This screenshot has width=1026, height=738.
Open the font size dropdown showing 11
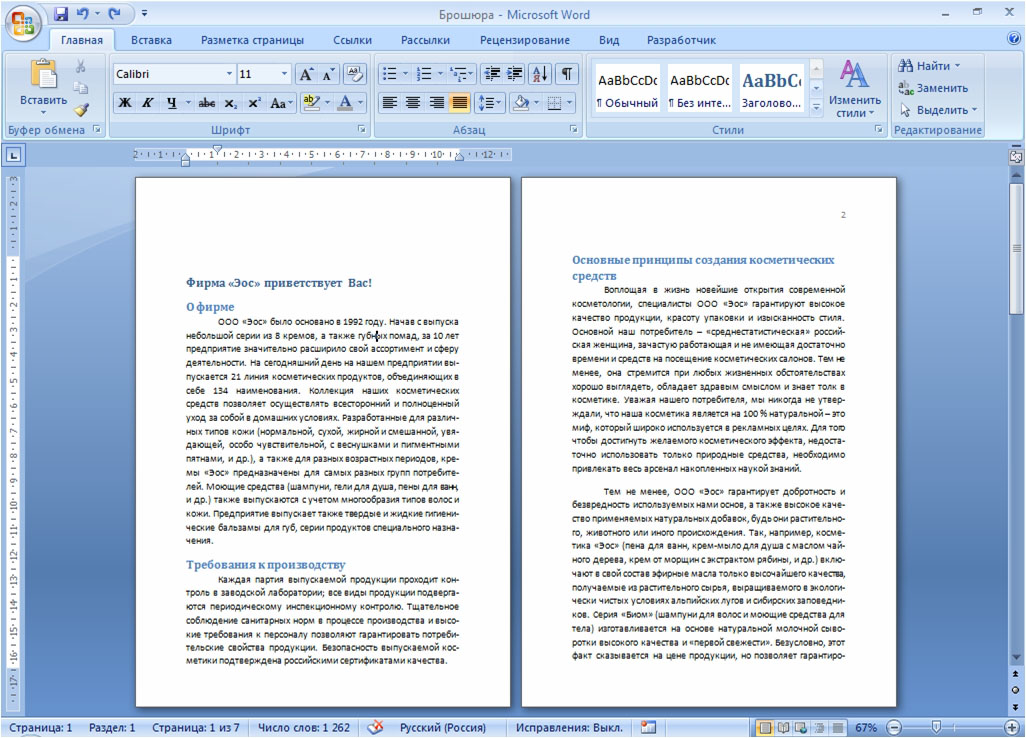pos(284,74)
